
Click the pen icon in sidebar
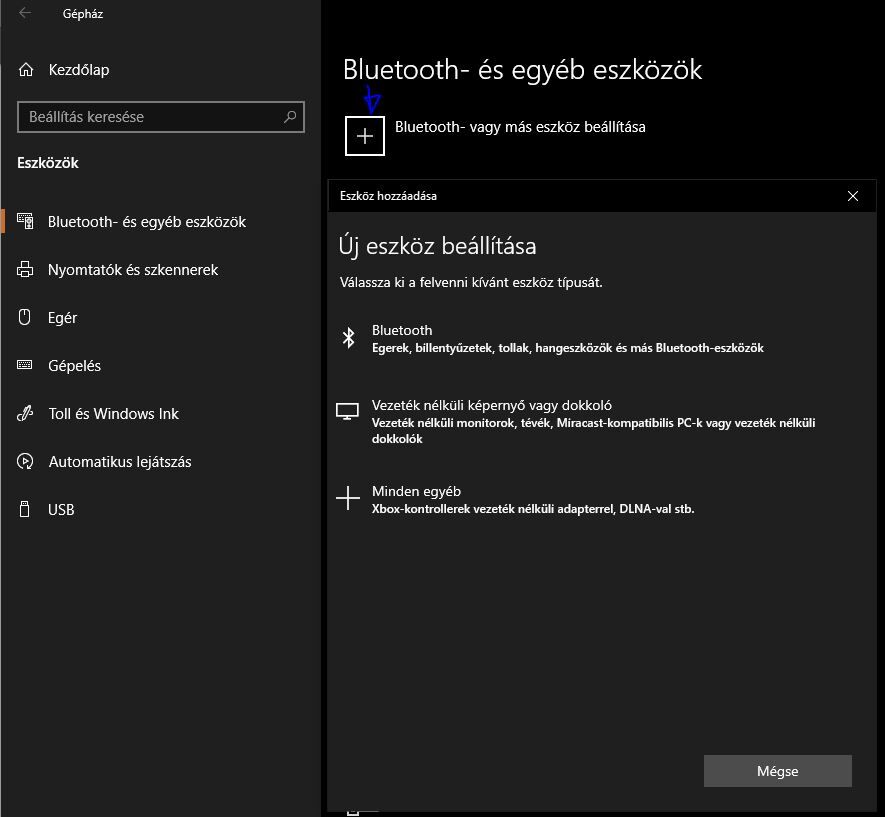25,414
